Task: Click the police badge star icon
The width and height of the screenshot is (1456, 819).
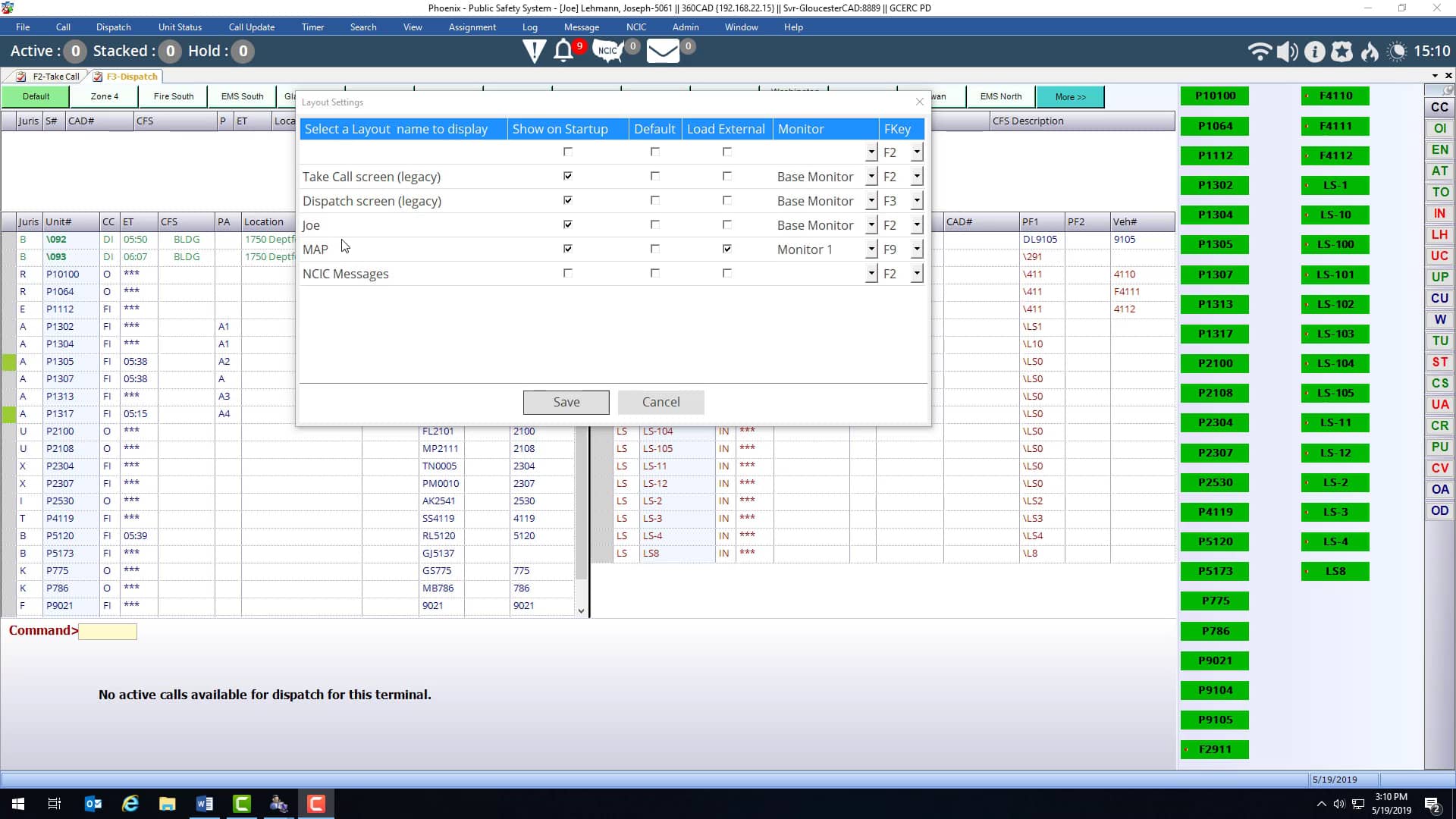Action: [x=1342, y=51]
